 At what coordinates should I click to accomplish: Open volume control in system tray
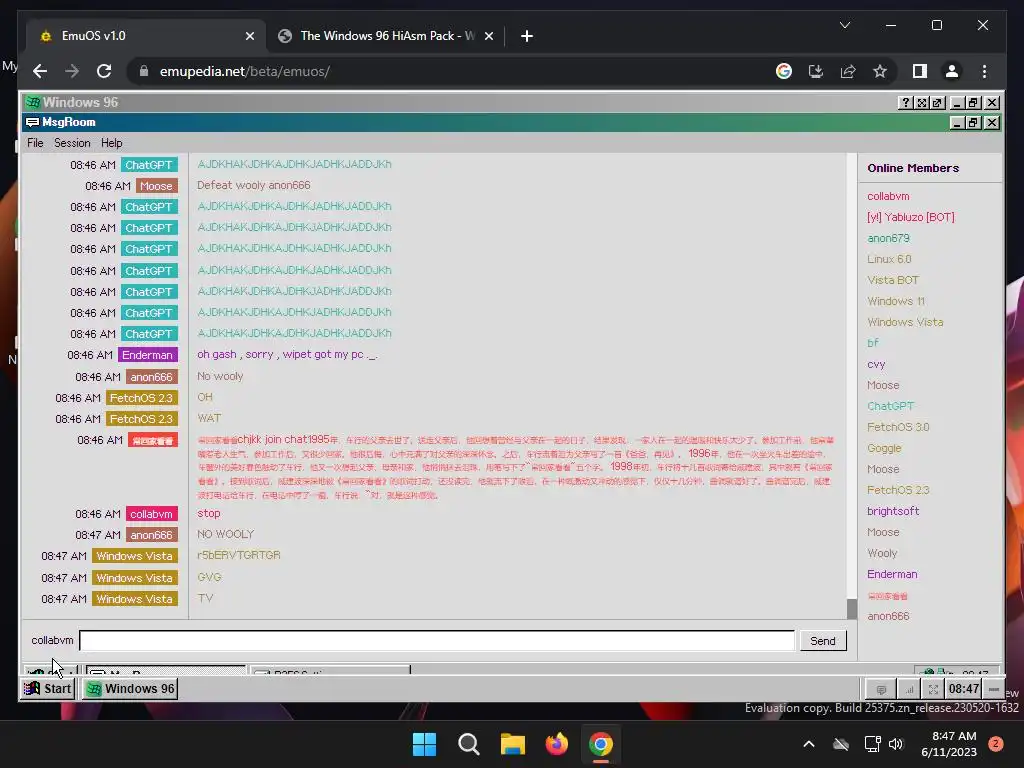[896, 744]
